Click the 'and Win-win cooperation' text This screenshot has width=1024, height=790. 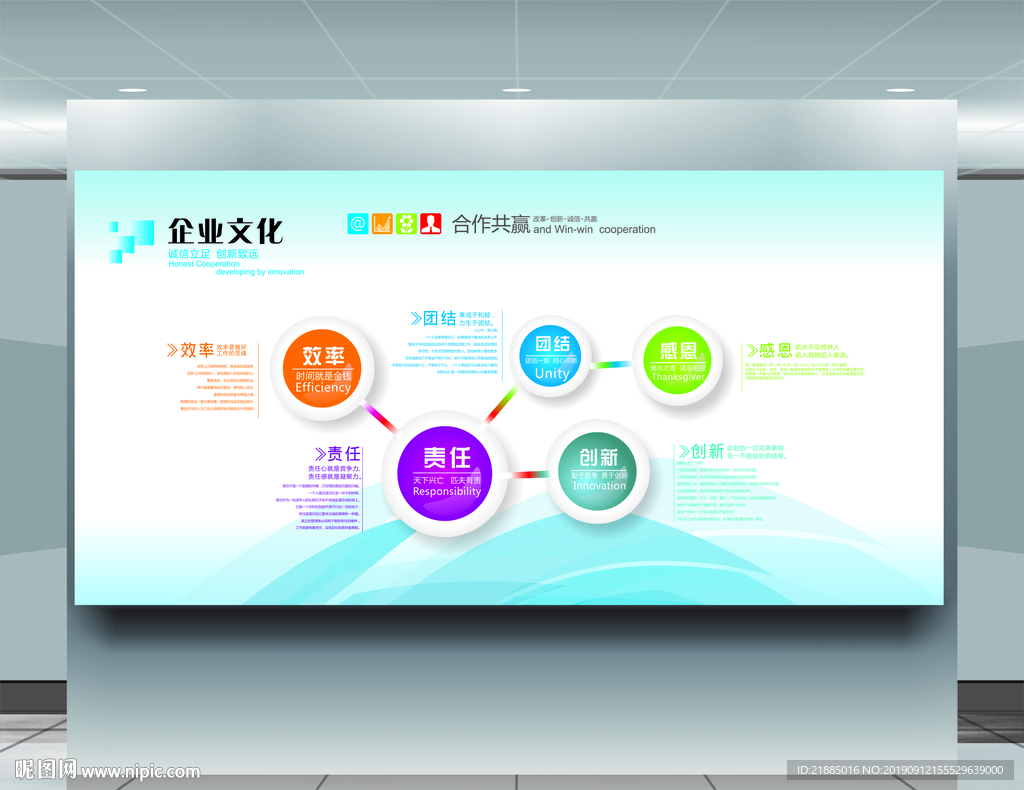tap(594, 230)
